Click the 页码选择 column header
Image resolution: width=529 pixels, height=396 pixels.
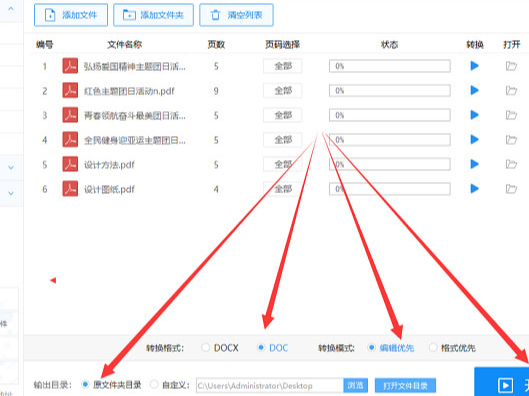283,44
